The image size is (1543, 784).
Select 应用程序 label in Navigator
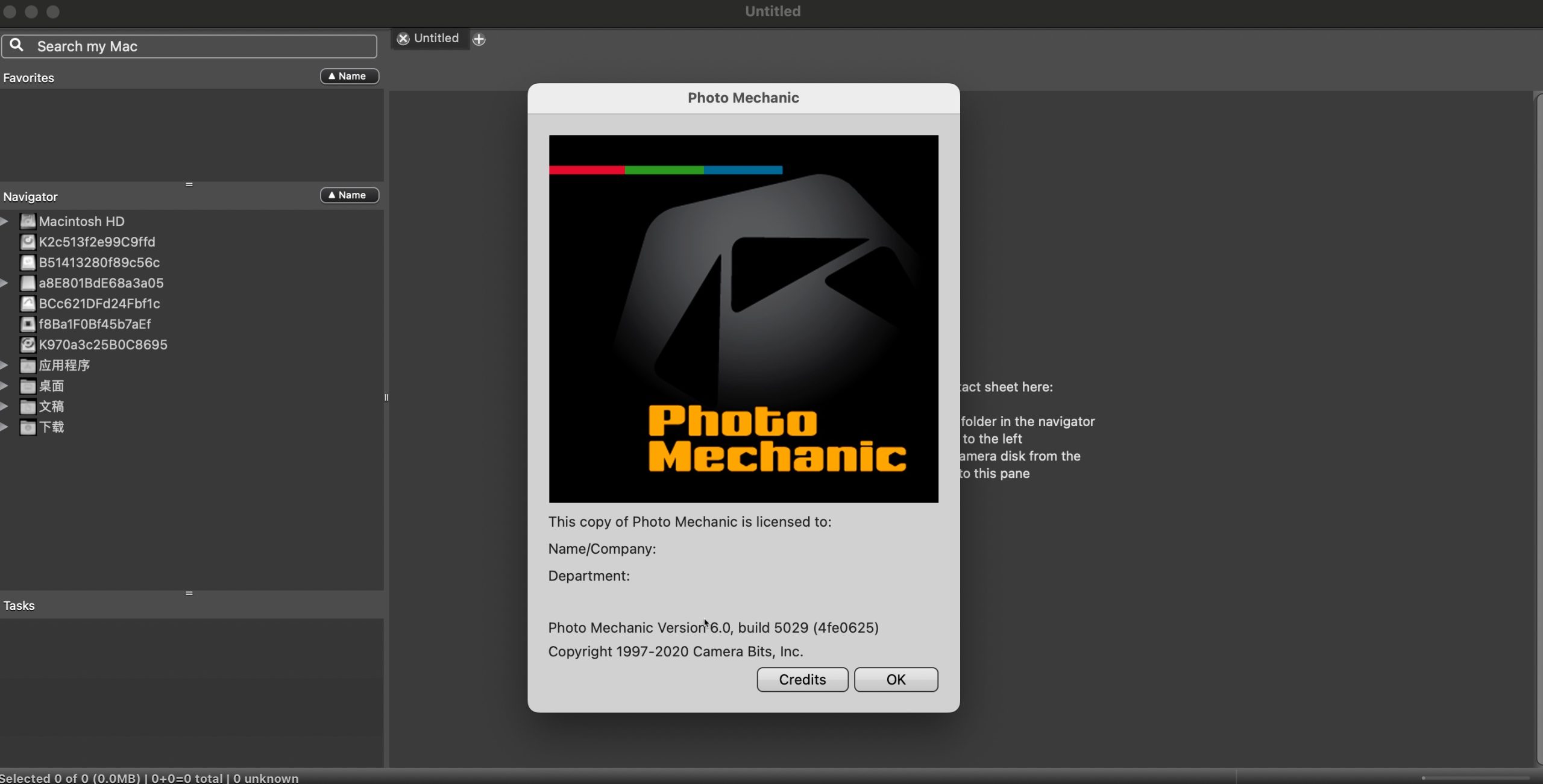tap(64, 365)
